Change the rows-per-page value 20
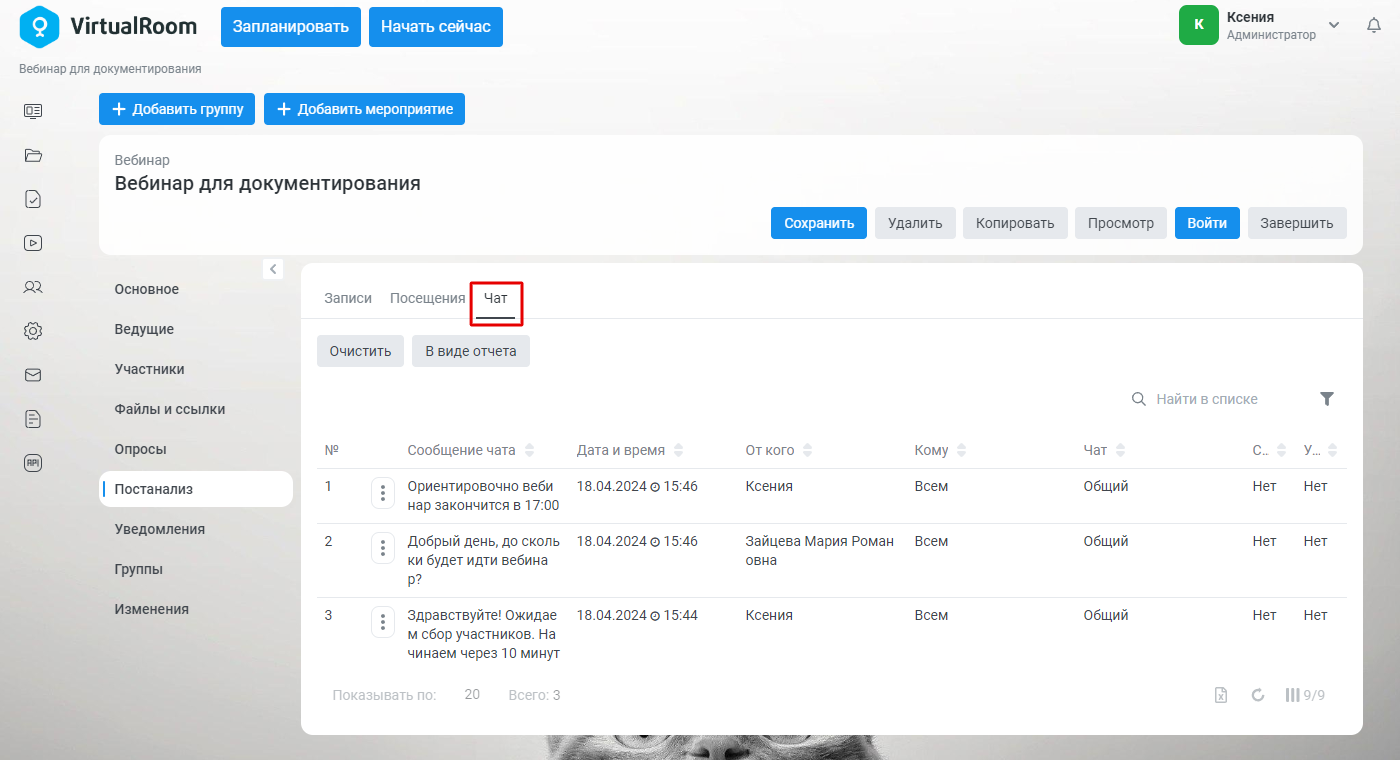 [x=472, y=695]
